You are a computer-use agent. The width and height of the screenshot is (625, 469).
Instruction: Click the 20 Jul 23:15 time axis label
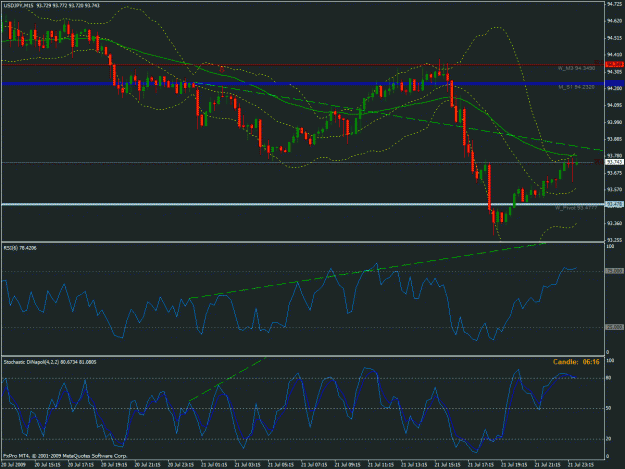click(x=181, y=465)
